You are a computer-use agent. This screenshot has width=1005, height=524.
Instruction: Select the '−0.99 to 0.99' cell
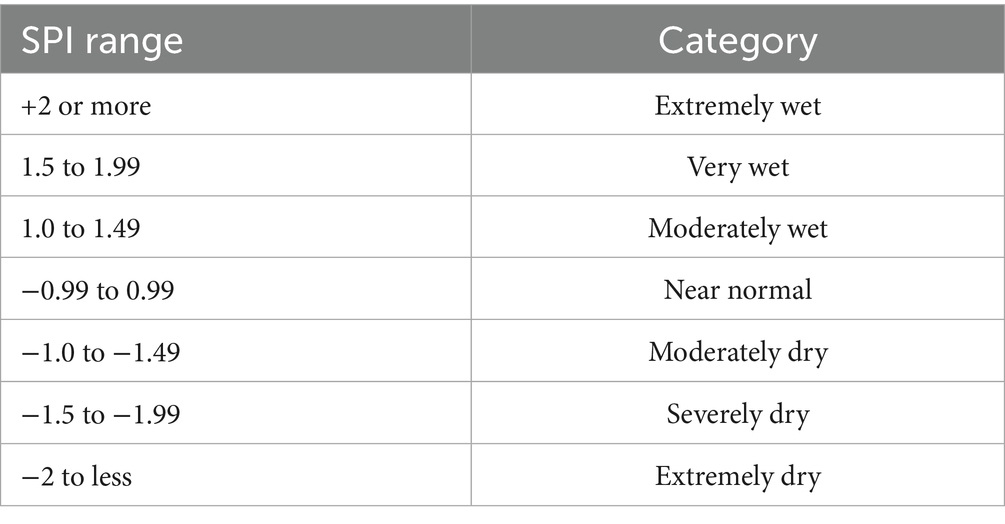pyautogui.click(x=95, y=291)
